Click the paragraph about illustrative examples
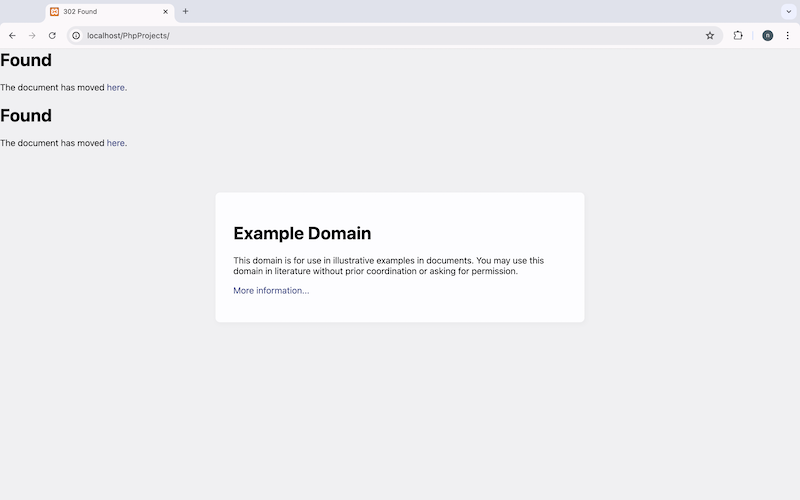The height and width of the screenshot is (500, 800). [x=389, y=266]
